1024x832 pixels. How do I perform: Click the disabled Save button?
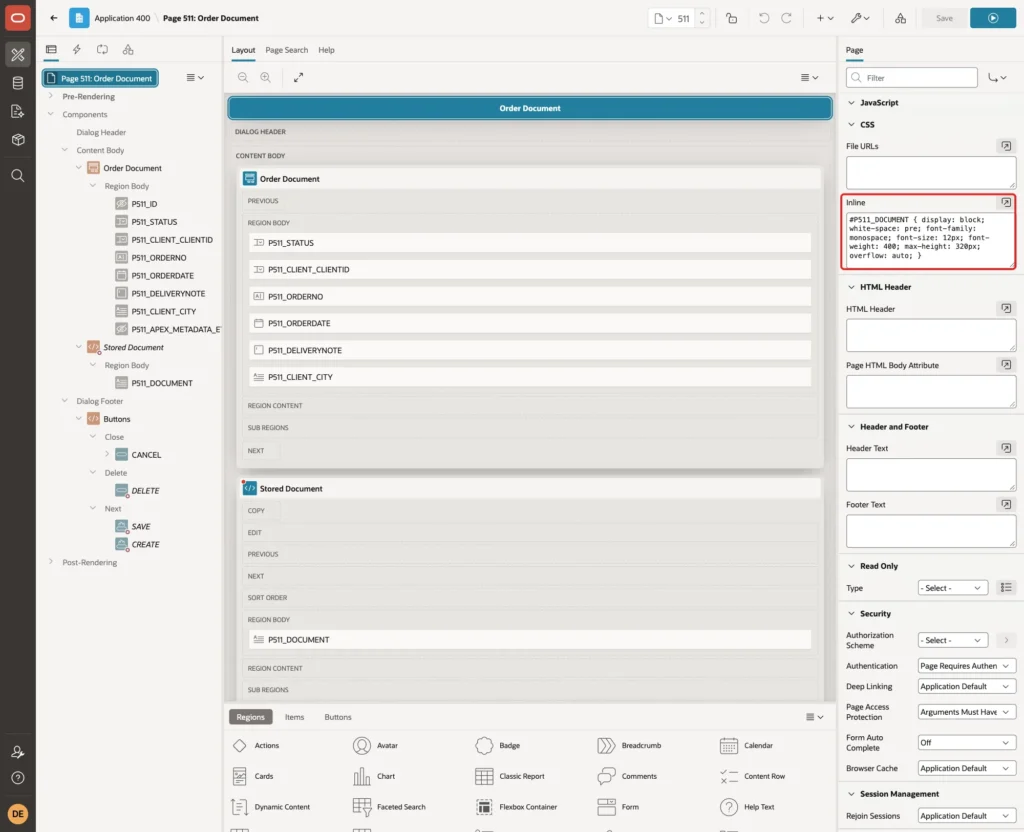[944, 18]
